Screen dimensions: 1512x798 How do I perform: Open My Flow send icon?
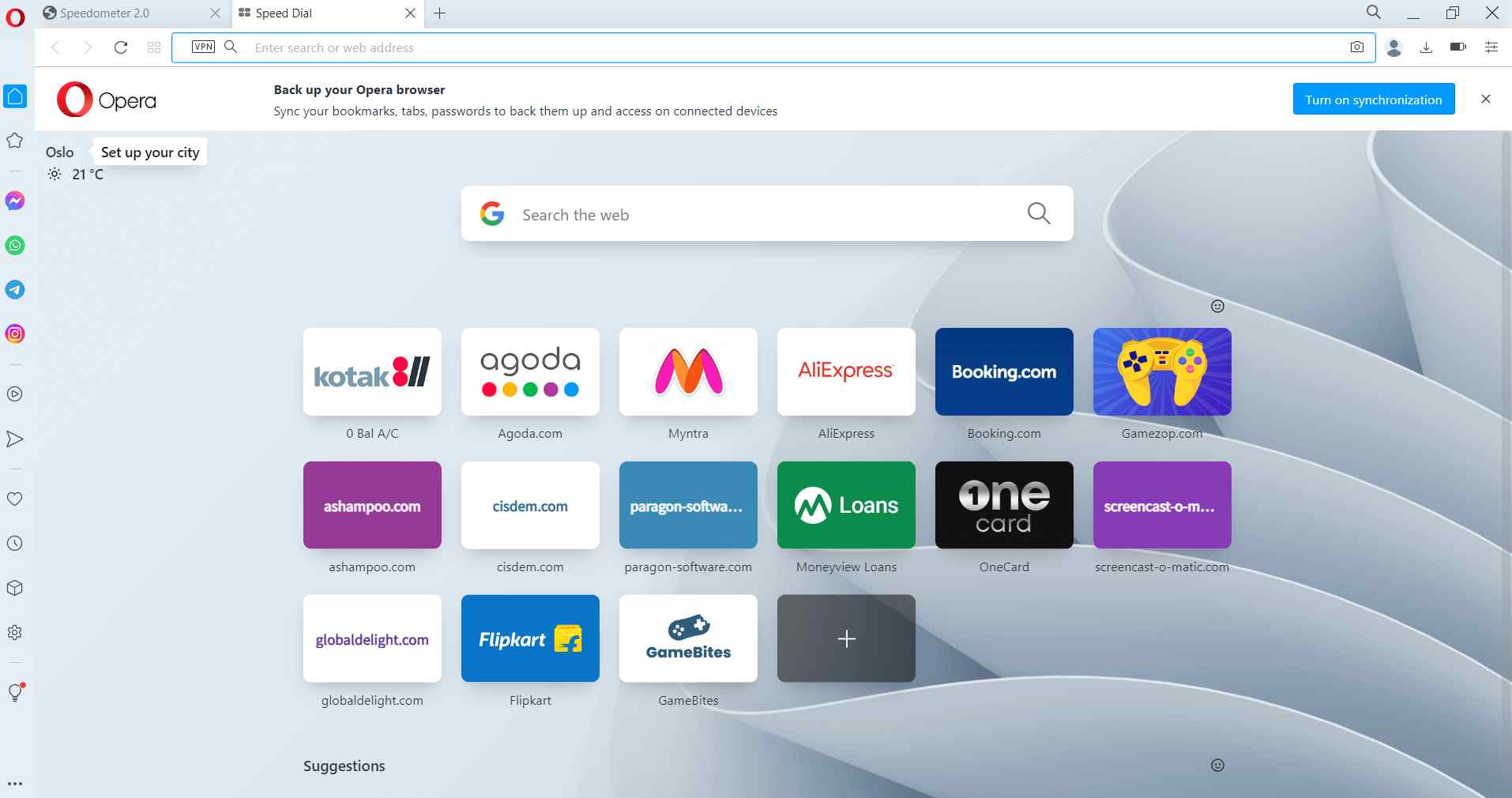pos(15,439)
